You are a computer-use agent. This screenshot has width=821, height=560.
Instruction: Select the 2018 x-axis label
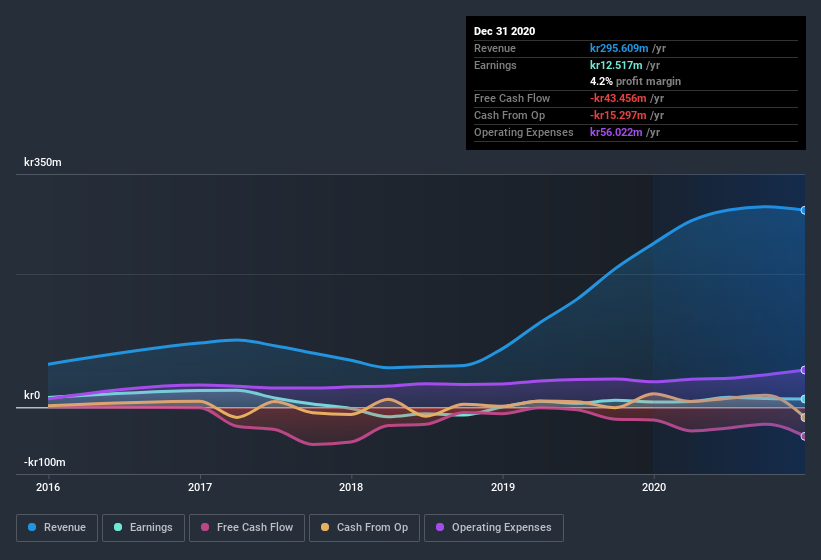[351, 487]
